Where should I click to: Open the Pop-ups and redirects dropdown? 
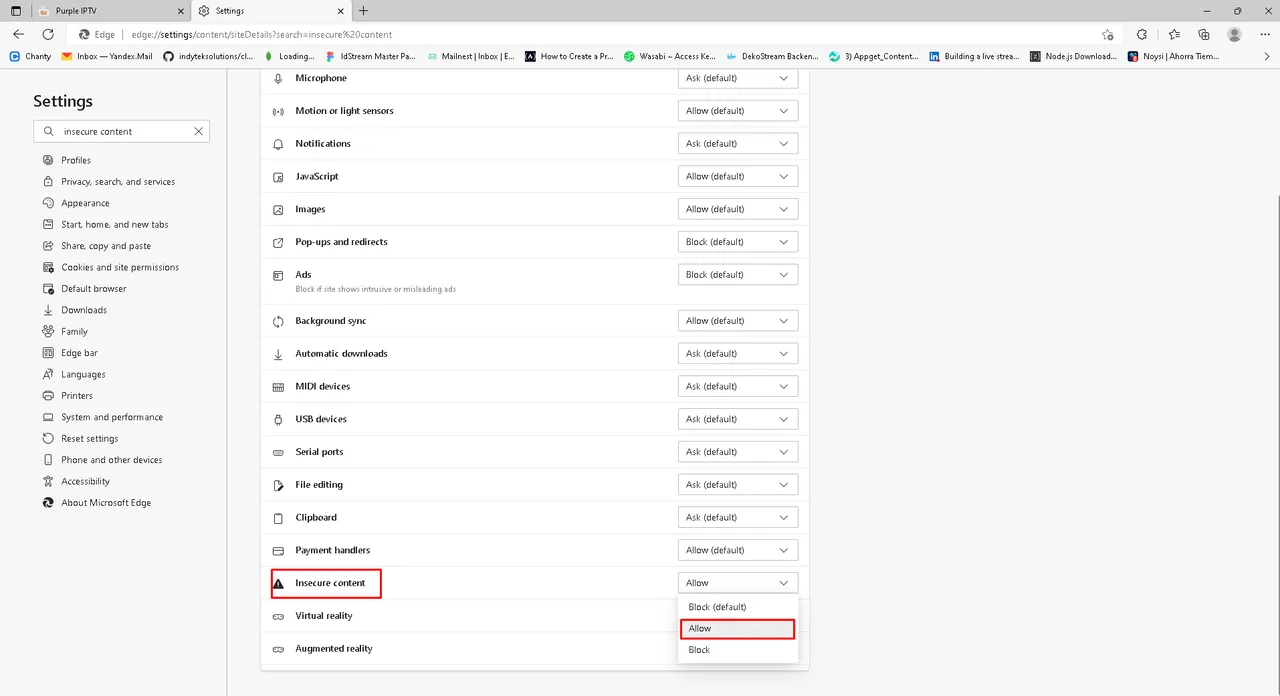tap(737, 241)
